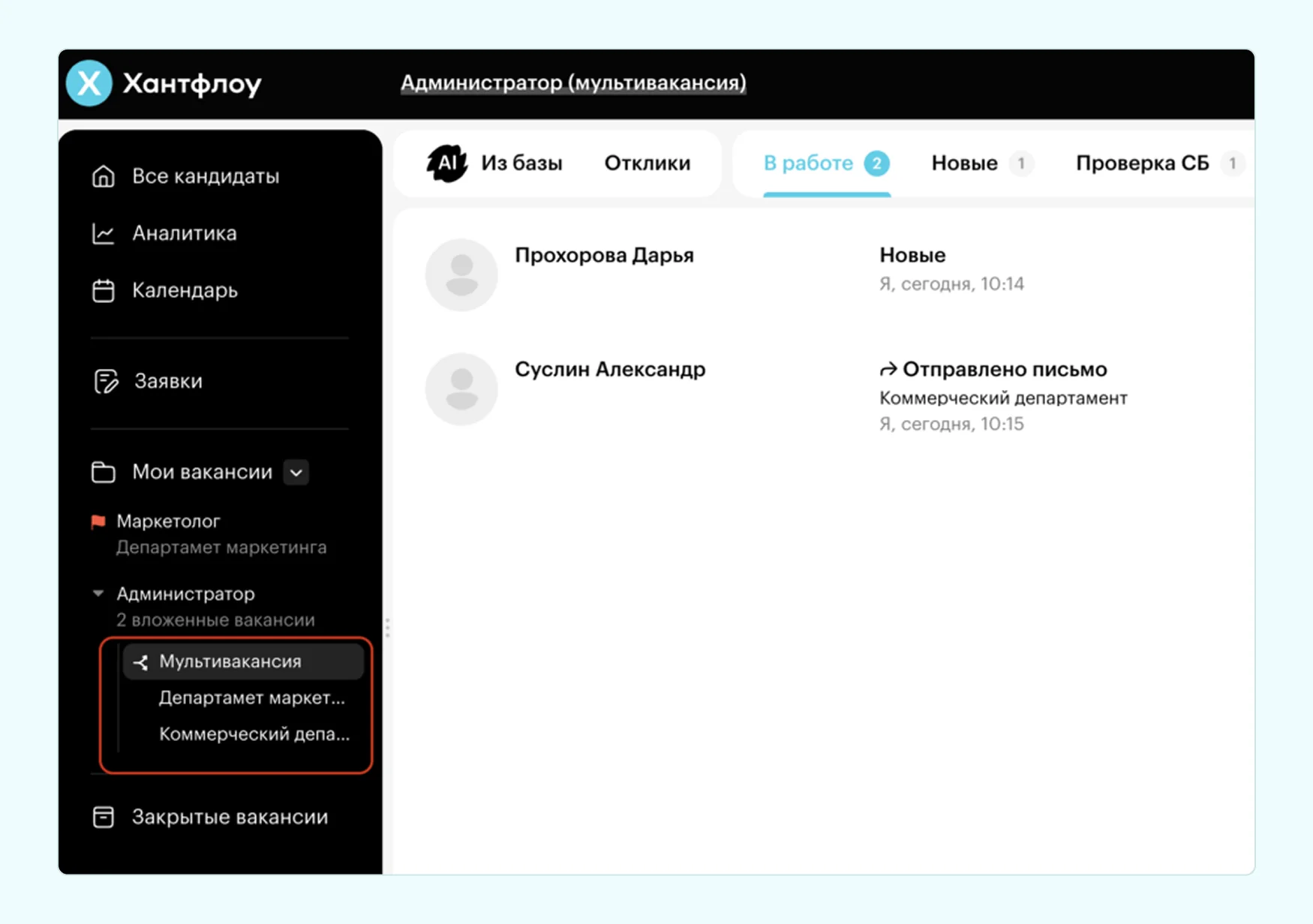Switch to the Отклики tab
The image size is (1313, 924).
coord(647,163)
